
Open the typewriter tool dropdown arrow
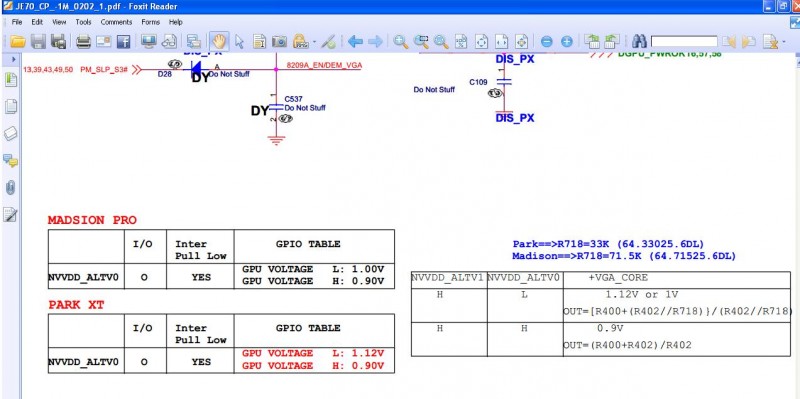(x=314, y=42)
